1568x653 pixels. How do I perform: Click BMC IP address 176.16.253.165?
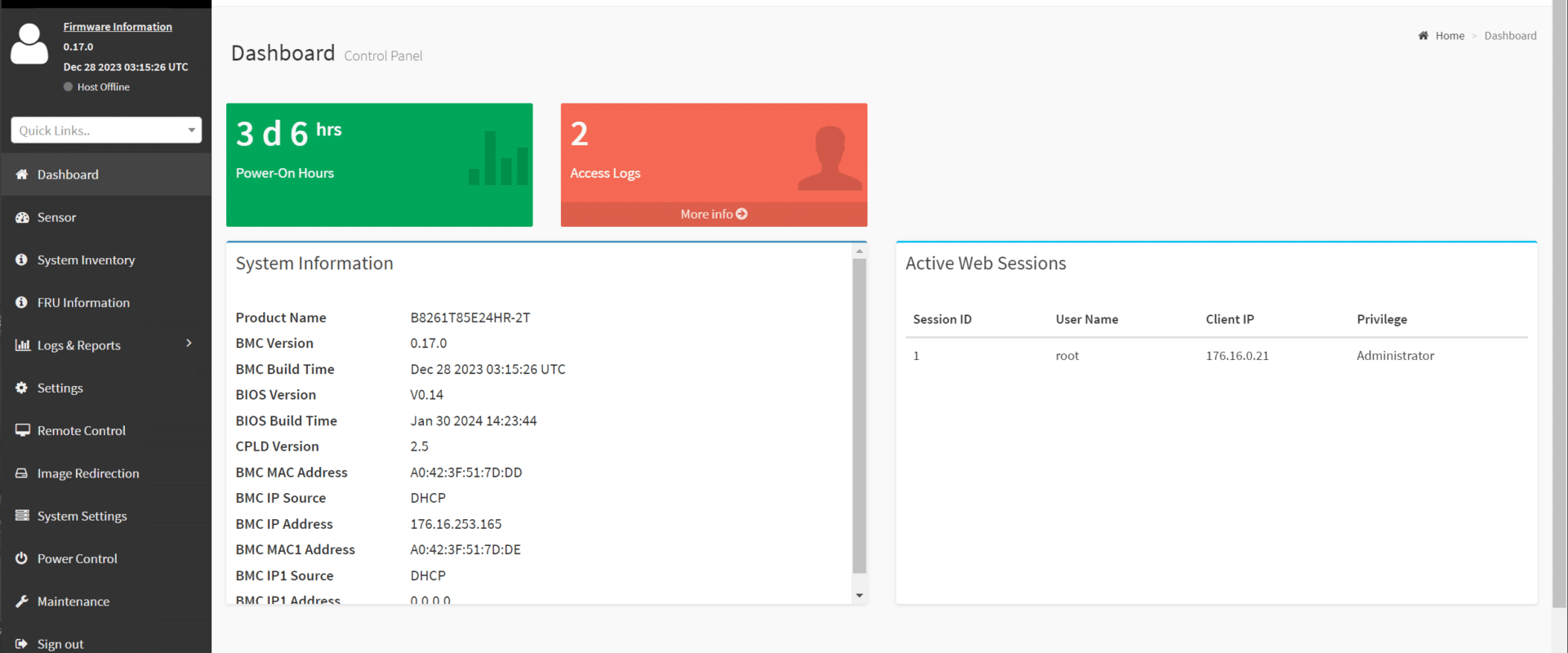pos(456,523)
